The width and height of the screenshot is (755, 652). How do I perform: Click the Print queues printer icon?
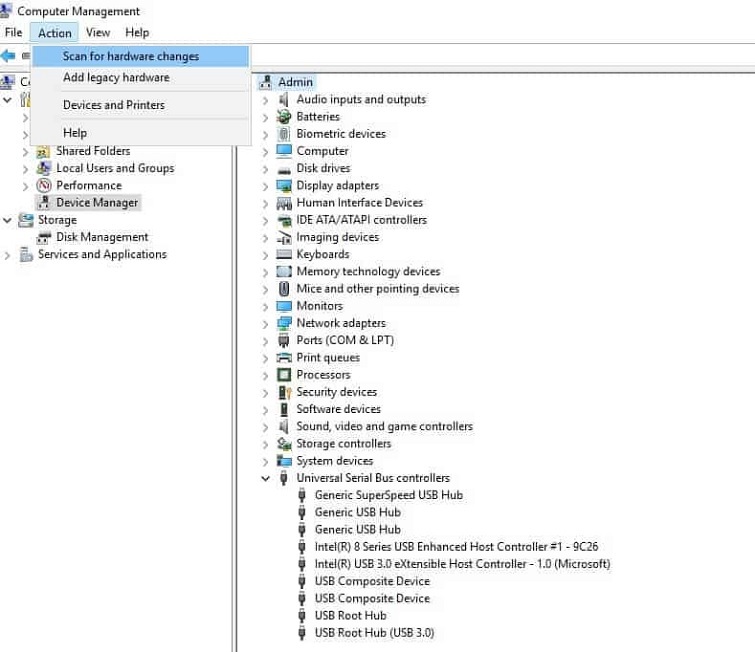coord(284,358)
